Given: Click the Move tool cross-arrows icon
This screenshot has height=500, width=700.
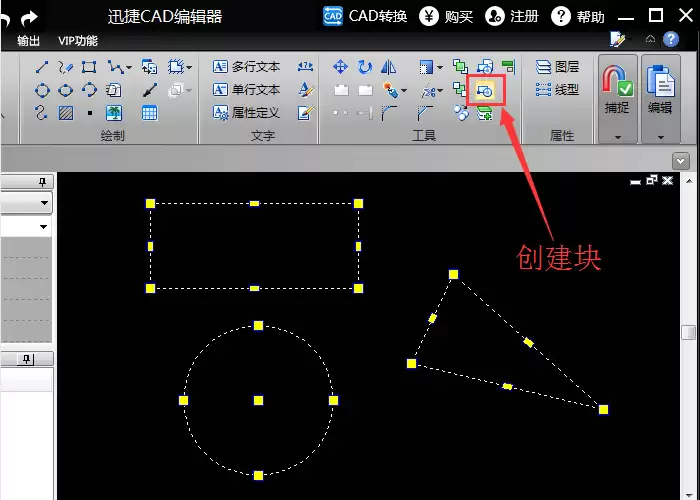Looking at the screenshot, I should (340, 67).
